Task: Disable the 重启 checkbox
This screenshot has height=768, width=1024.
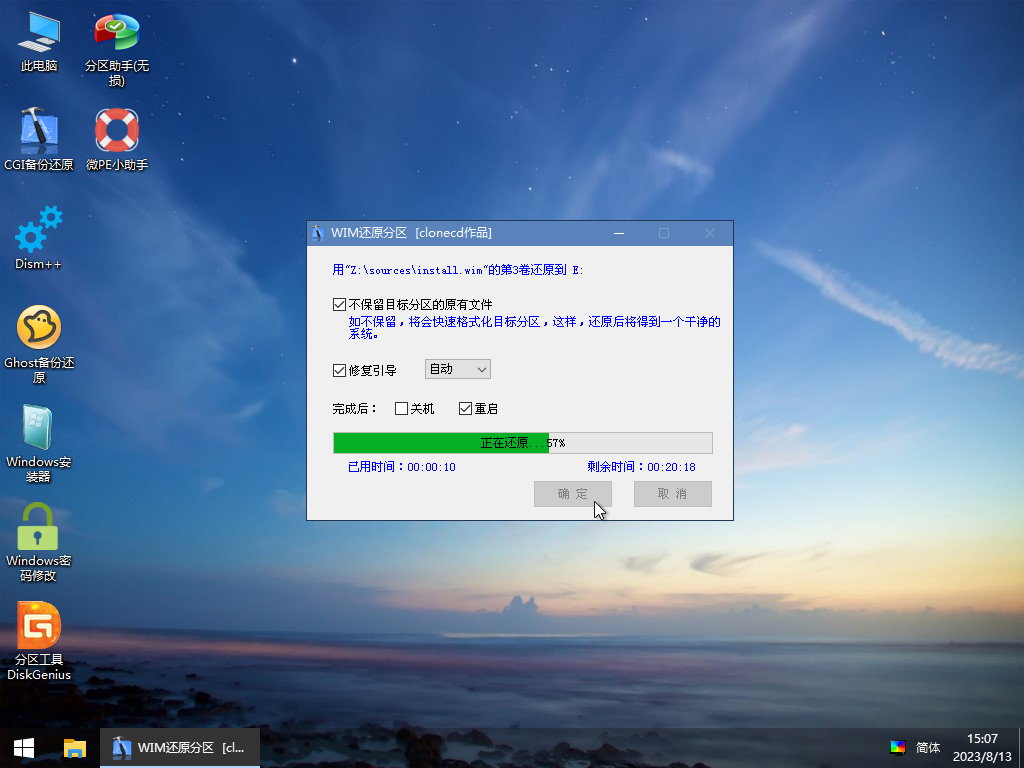Action: pos(465,408)
